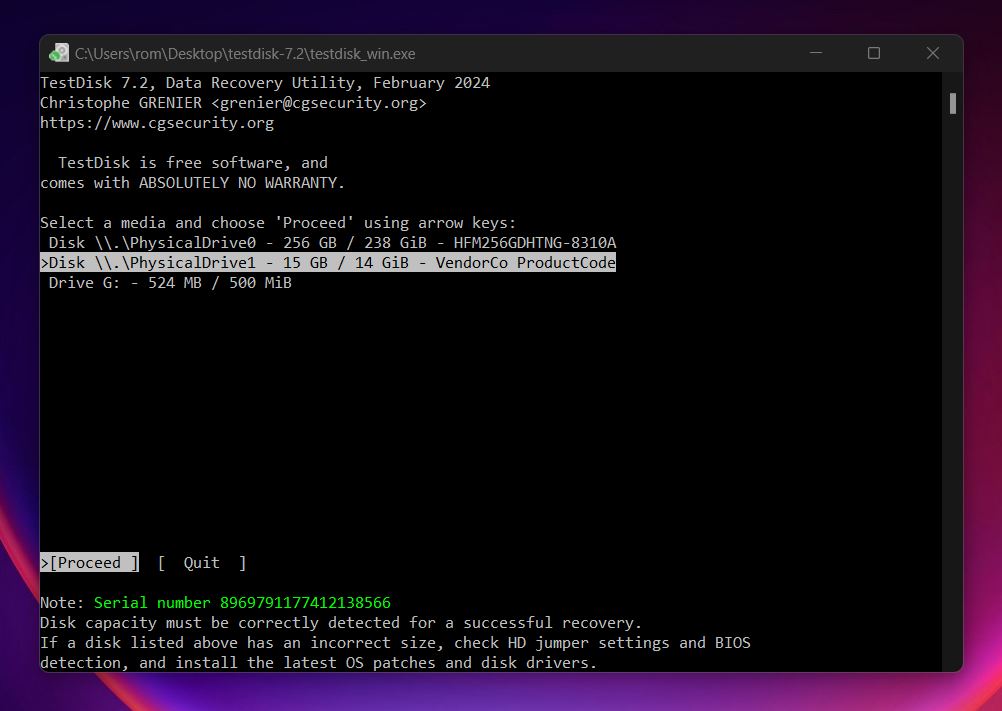Click the 'Select a media and choose' prompt

[278, 223]
